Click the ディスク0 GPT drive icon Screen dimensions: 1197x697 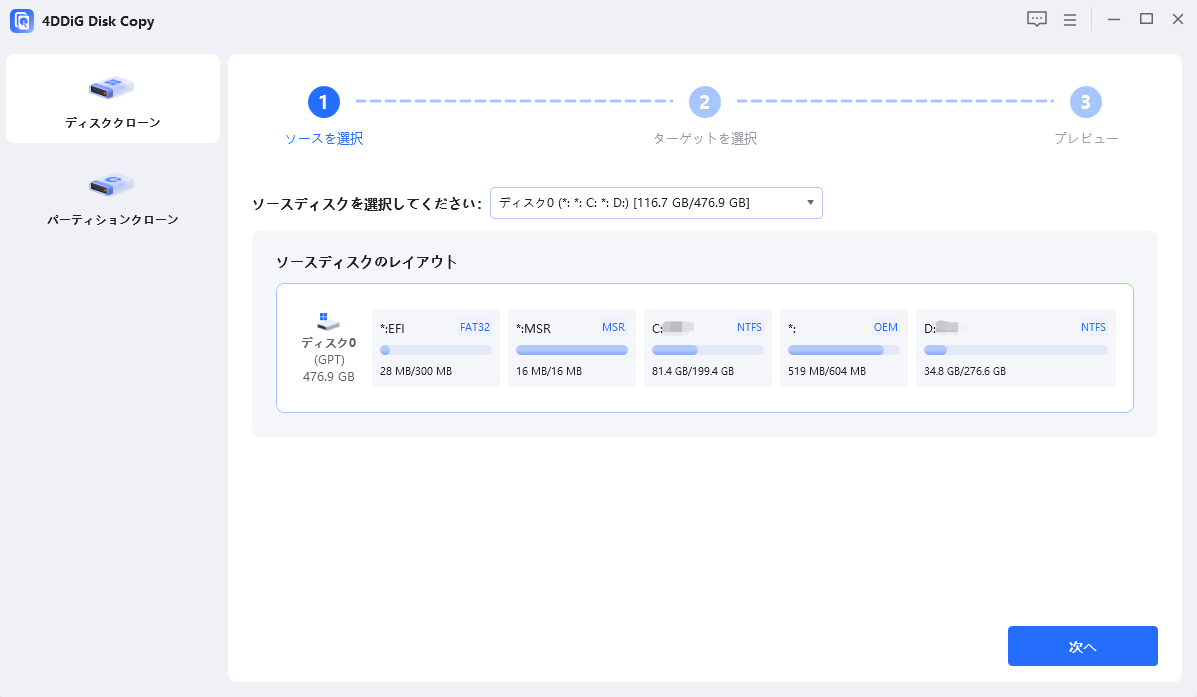pos(328,321)
